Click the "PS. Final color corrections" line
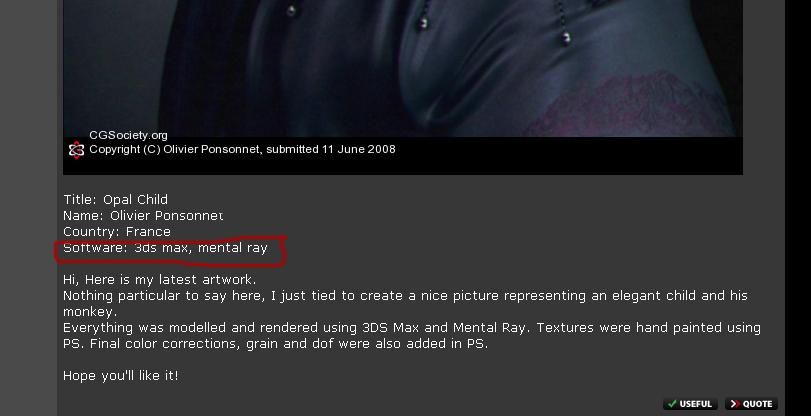 [x=276, y=344]
